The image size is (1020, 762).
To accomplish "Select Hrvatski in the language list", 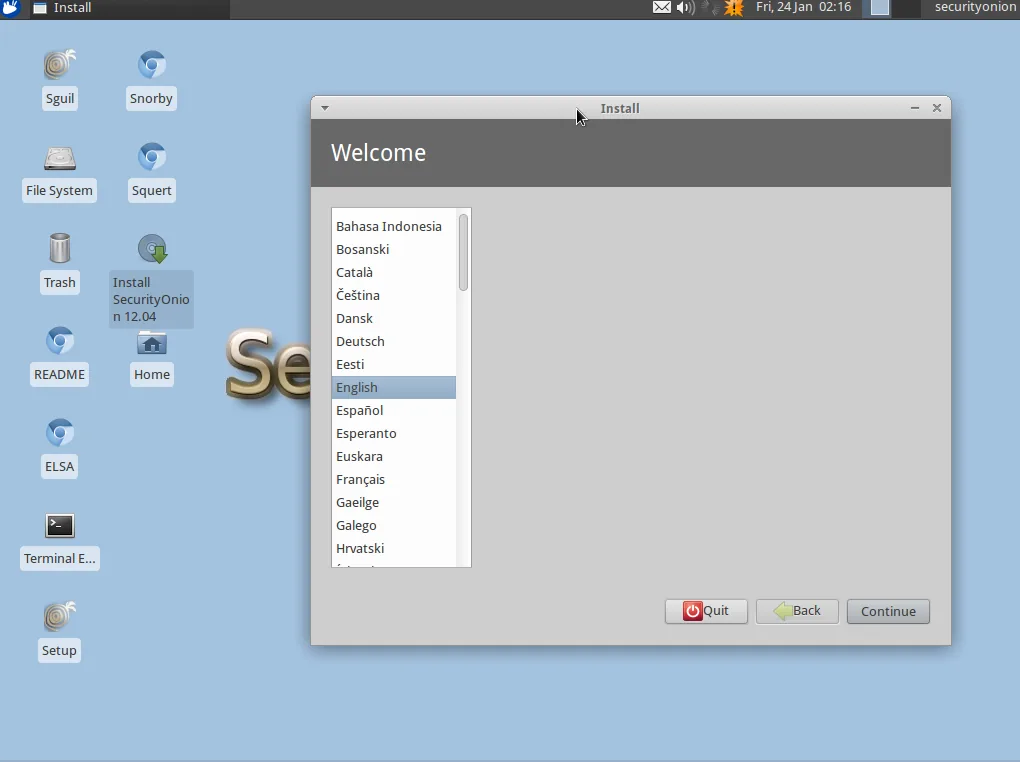I will coord(394,548).
